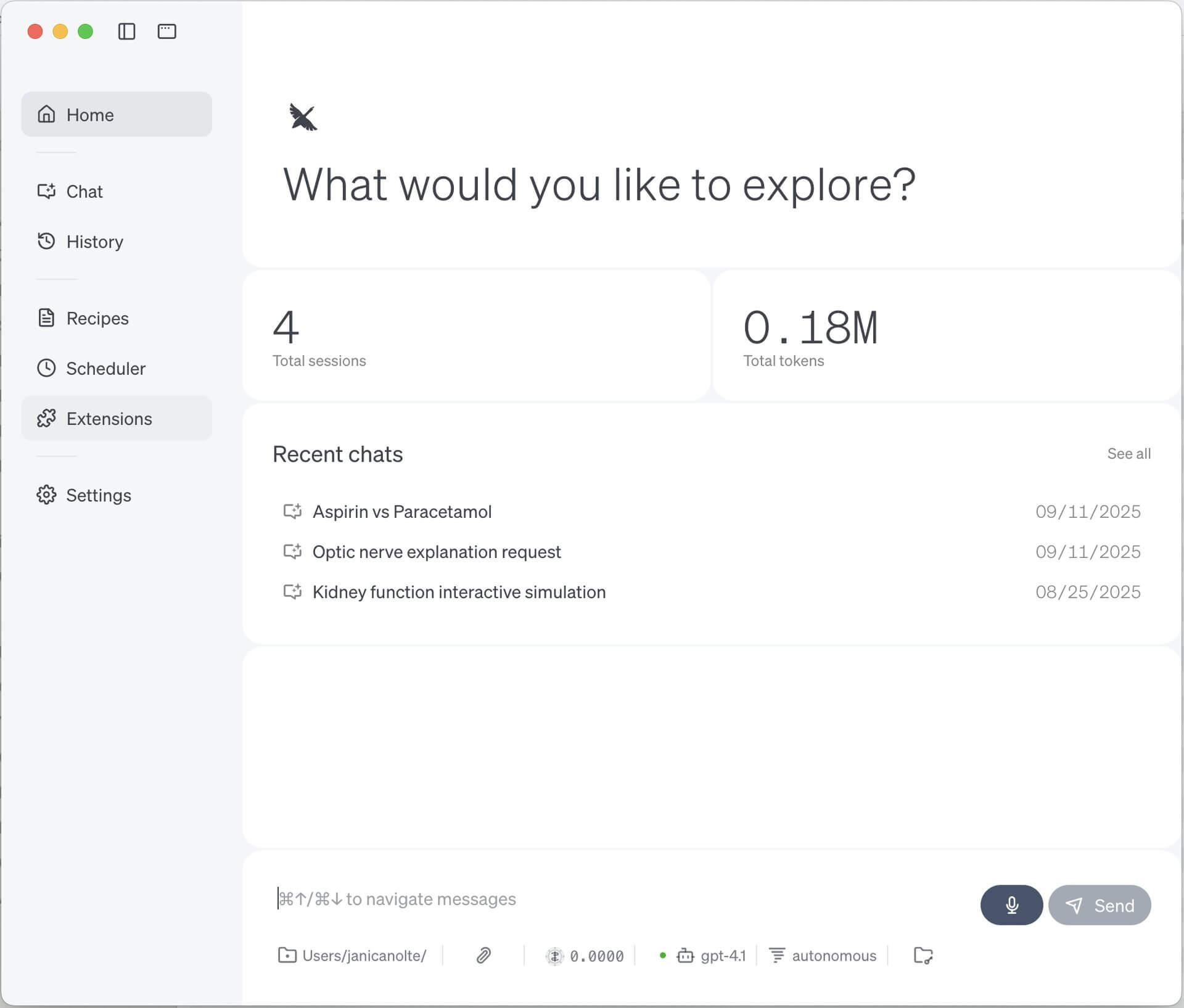
Task: Click the microphone voice input button
Action: [x=1011, y=905]
